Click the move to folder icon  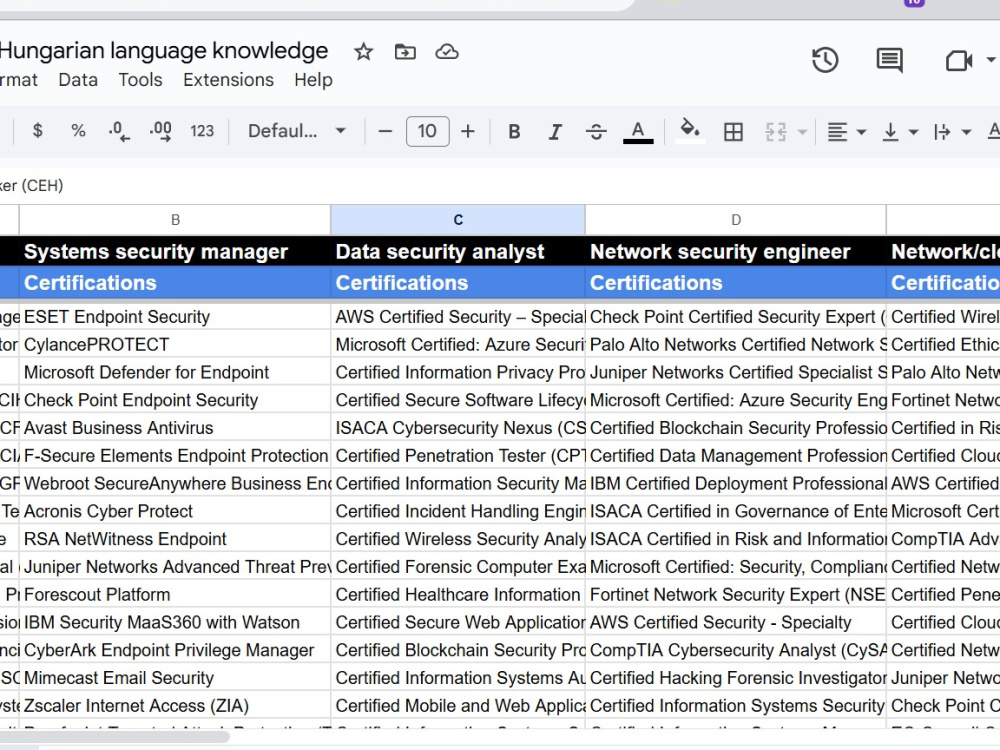pyautogui.click(x=405, y=52)
